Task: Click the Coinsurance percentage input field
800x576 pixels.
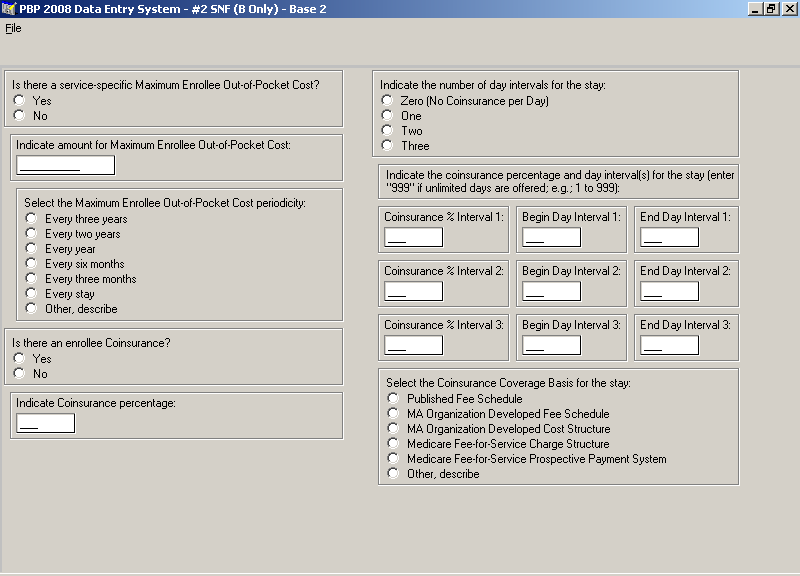Action: 45,423
